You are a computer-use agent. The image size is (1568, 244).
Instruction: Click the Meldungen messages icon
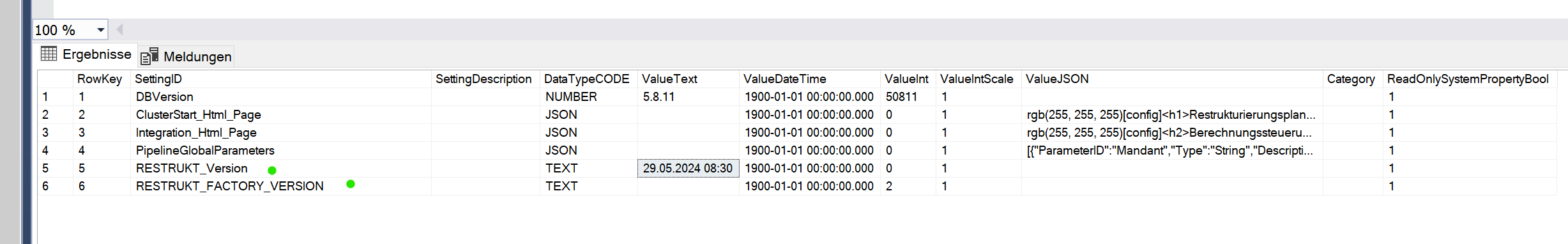[149, 56]
